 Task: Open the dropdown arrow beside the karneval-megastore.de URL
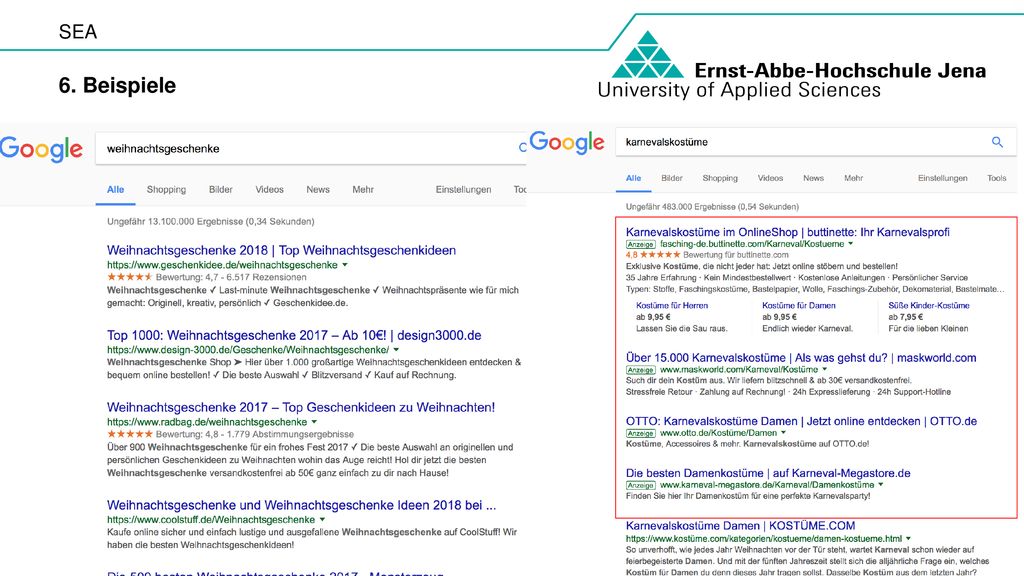(x=880, y=485)
